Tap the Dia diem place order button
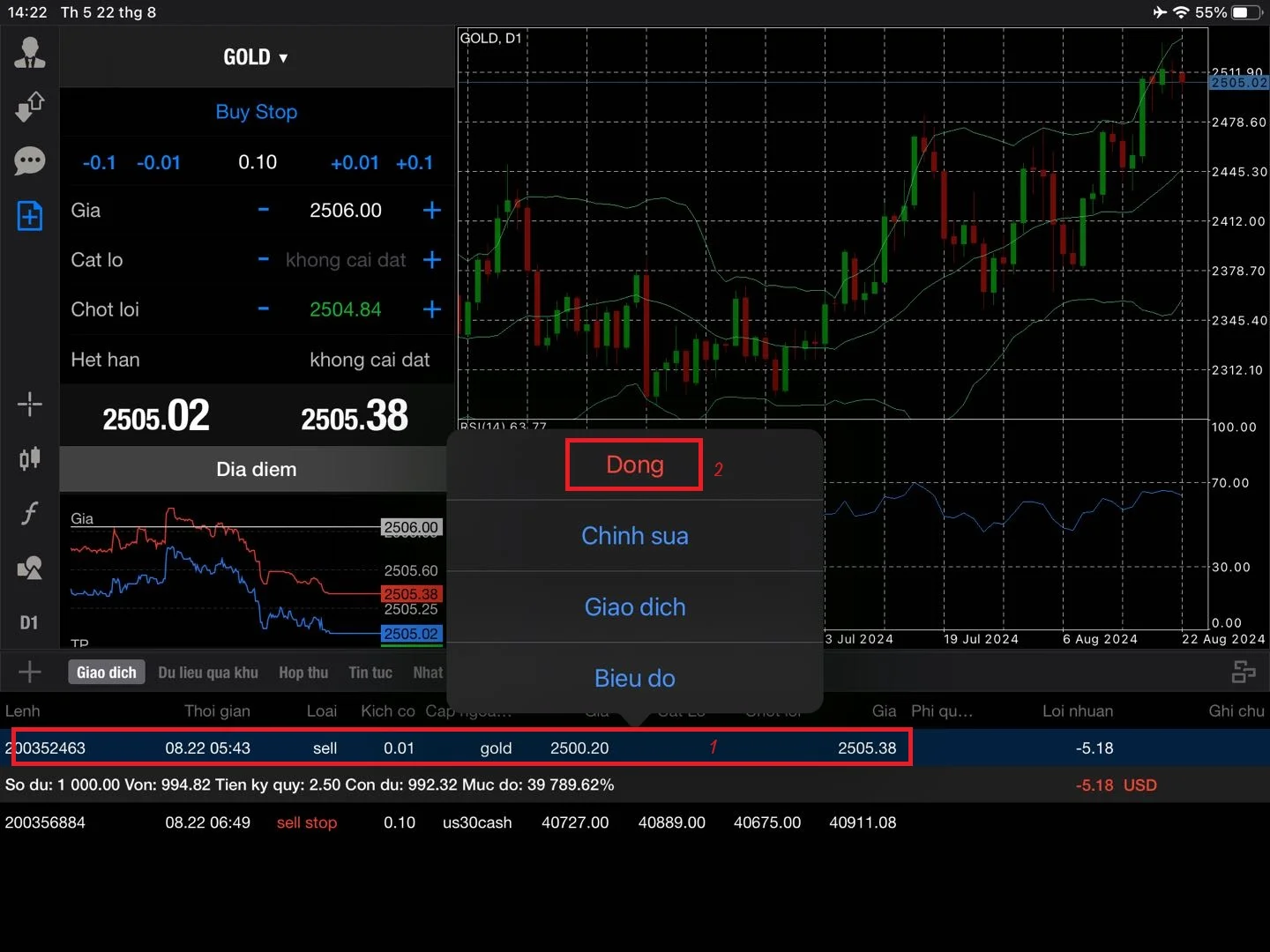This screenshot has height=952, width=1270. 256,469
